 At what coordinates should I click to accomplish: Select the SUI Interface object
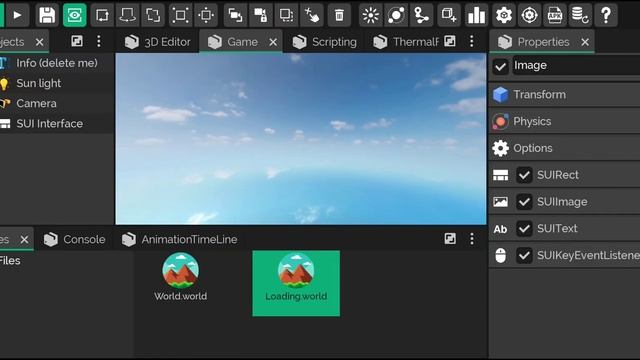(x=57, y=124)
